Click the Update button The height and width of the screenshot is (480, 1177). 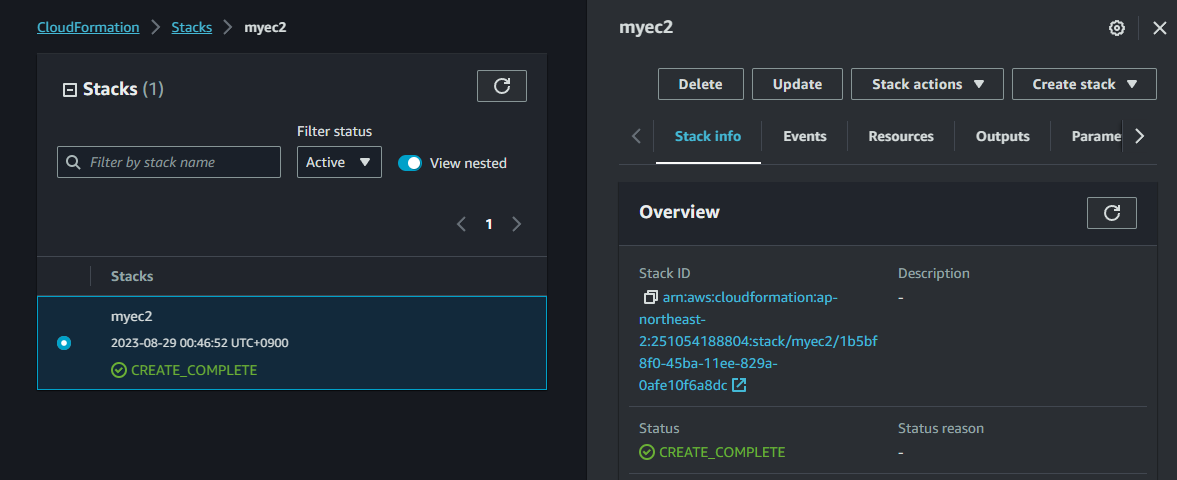(797, 84)
